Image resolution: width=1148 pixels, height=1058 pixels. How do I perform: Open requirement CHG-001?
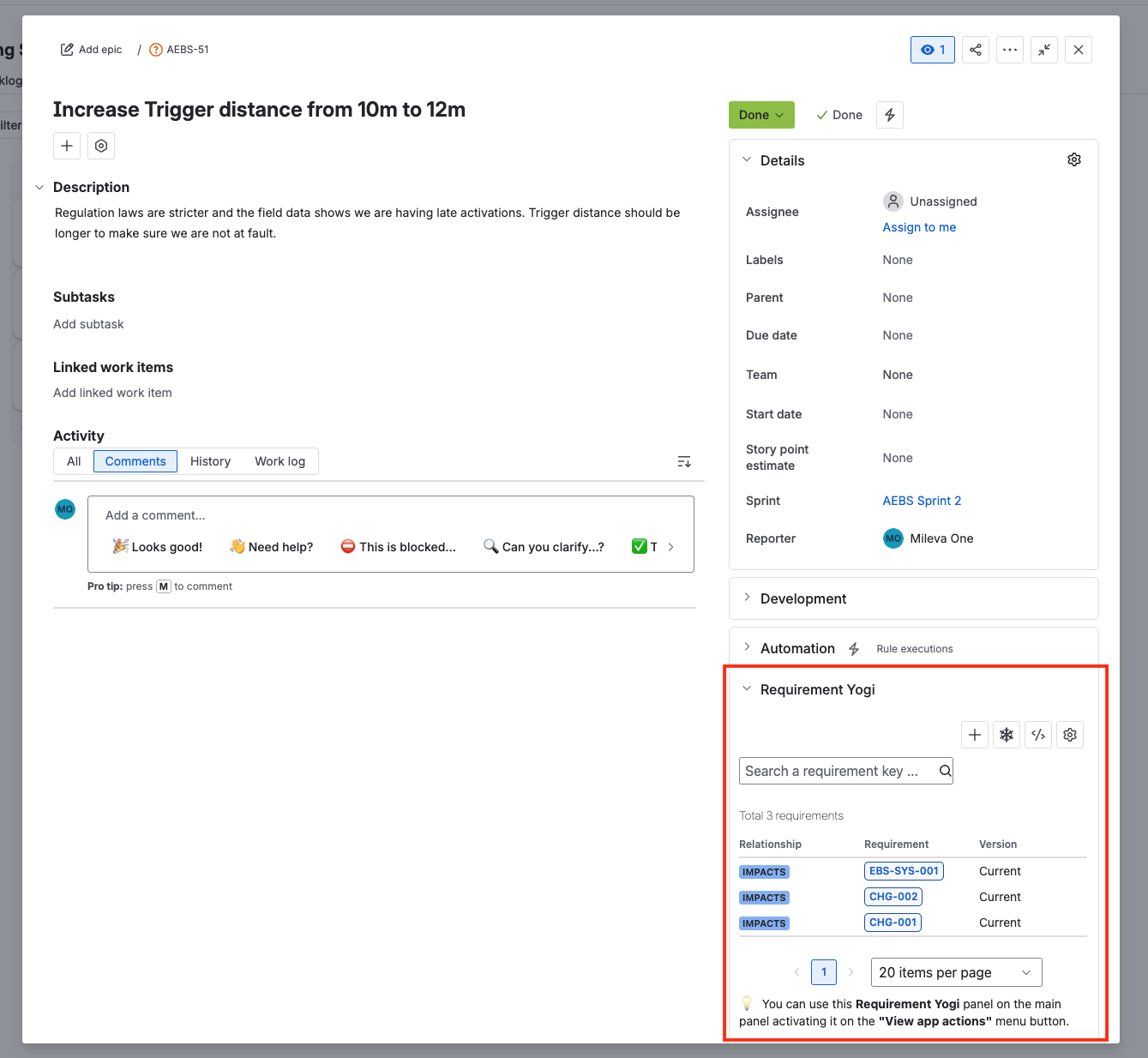click(893, 923)
